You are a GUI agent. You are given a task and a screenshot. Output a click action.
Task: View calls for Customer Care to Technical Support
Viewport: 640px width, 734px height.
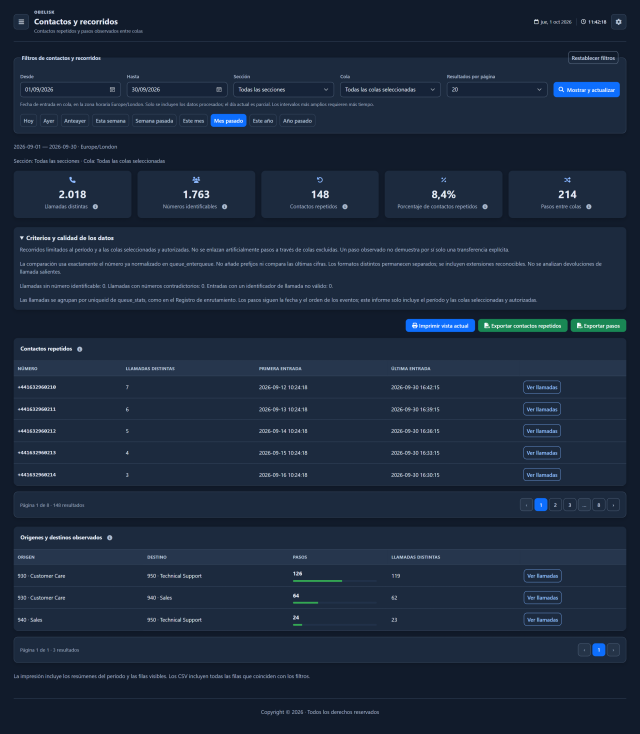click(542, 576)
